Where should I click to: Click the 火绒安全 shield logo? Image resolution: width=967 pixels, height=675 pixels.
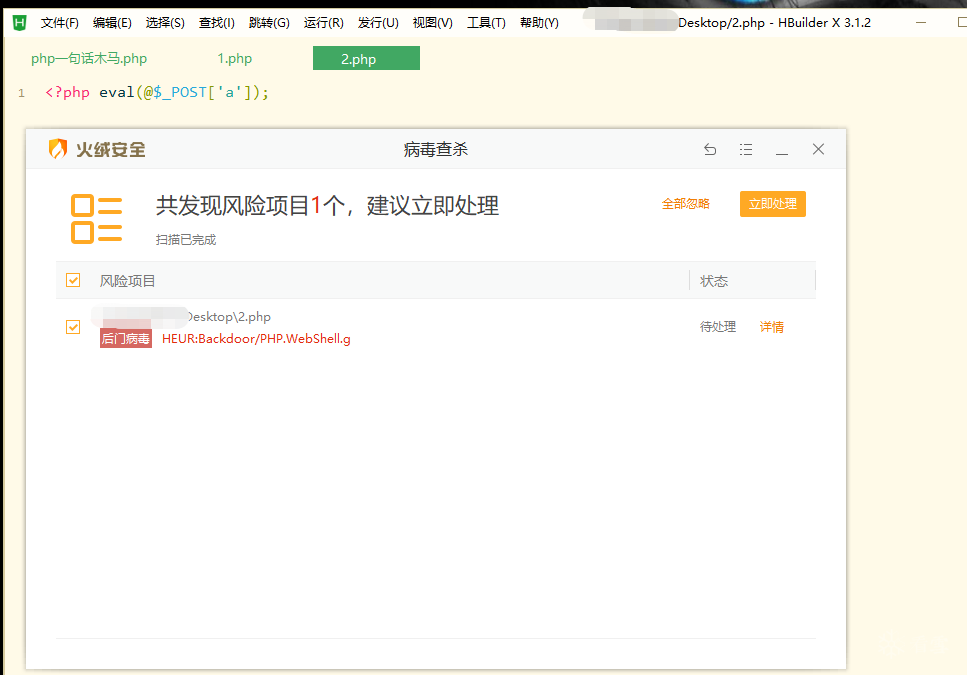pyautogui.click(x=57, y=149)
